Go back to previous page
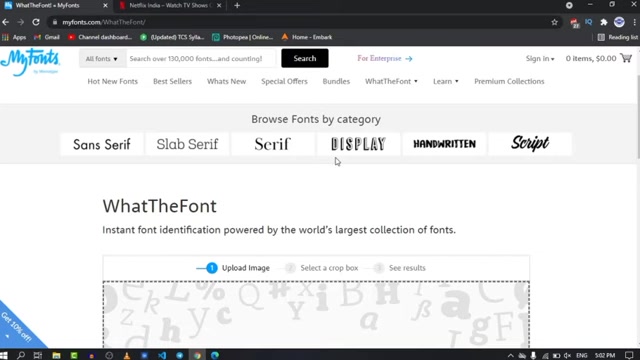 click(x=6, y=22)
